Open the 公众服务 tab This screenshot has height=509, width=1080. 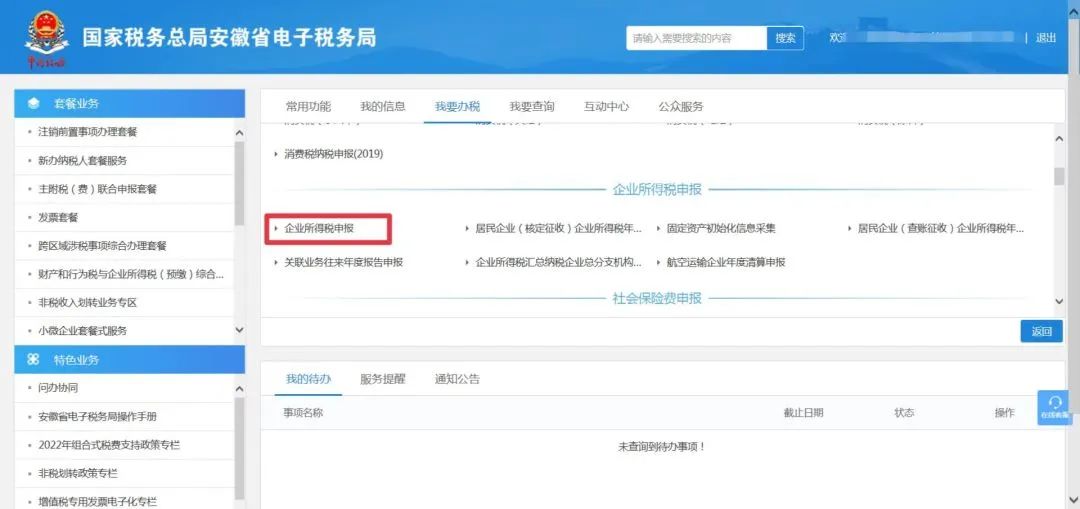[x=681, y=107]
